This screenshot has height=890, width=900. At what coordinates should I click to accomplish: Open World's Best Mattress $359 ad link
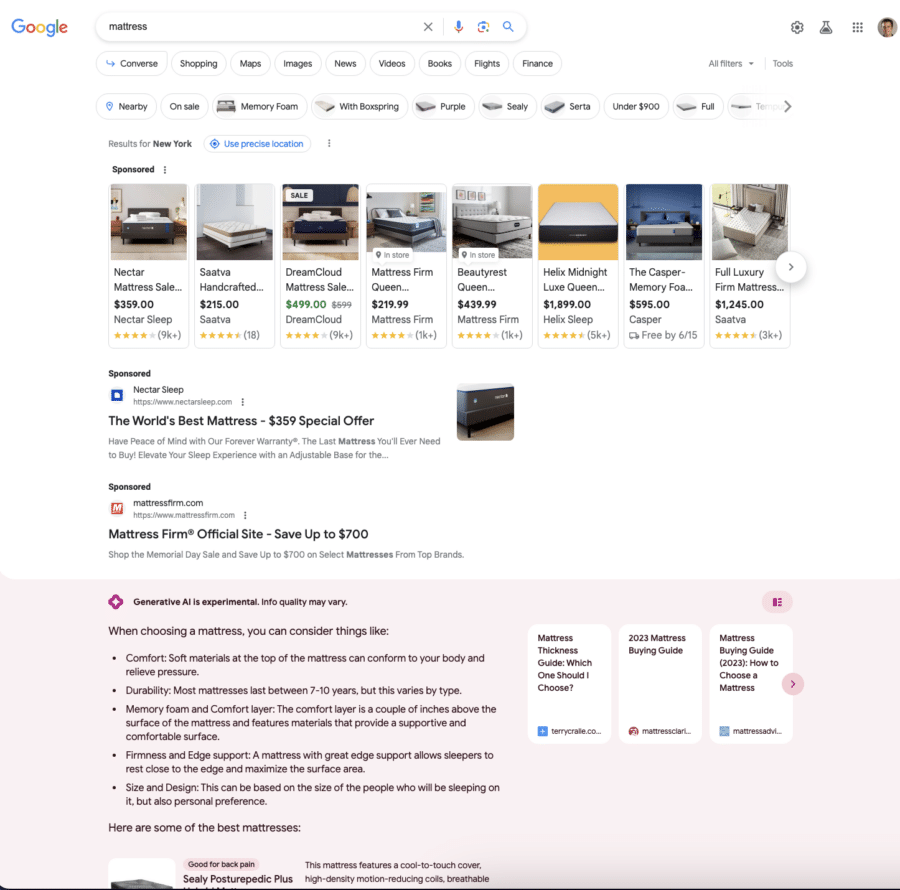[x=241, y=421]
